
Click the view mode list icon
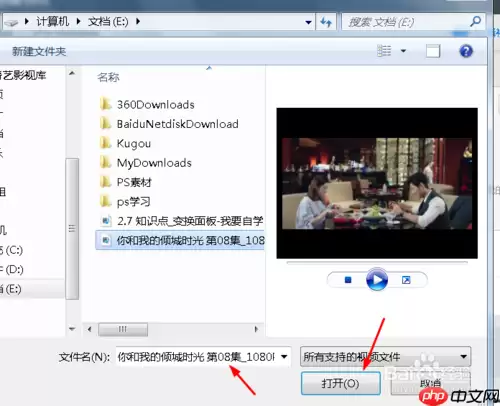pyautogui.click(x=384, y=51)
